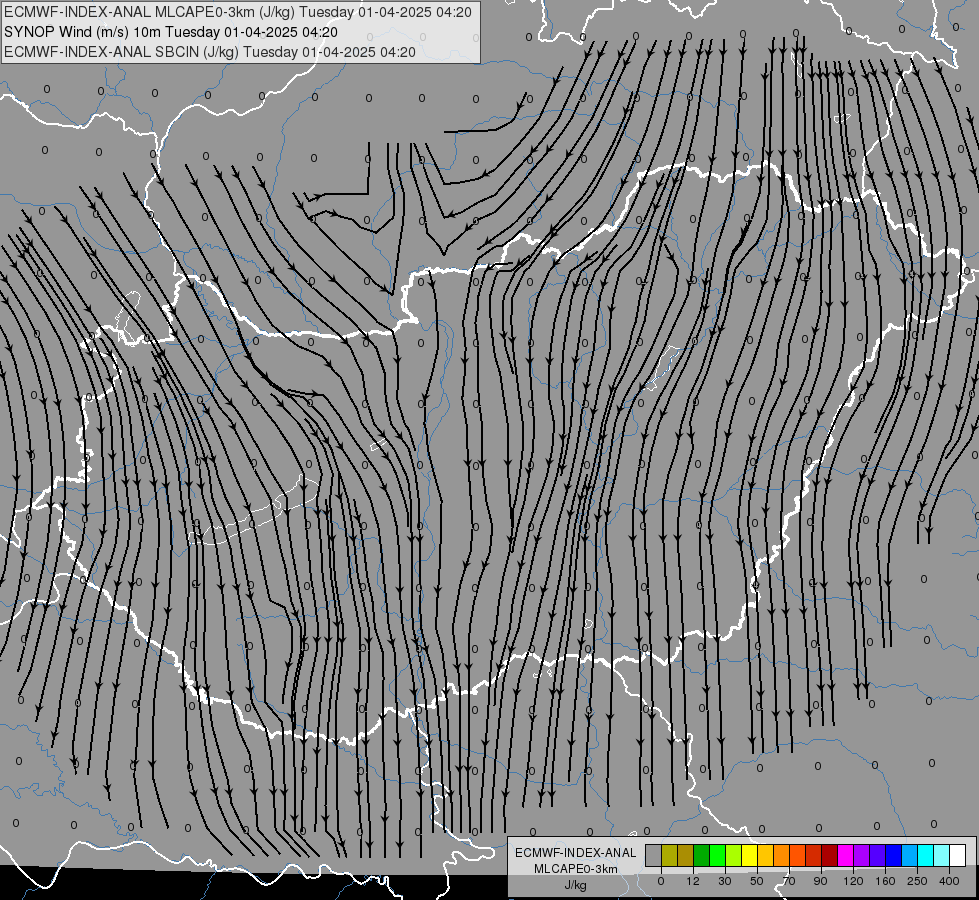Click the MLCAPE0-3km legend label
This screenshot has height=900, width=979.
click(x=576, y=869)
